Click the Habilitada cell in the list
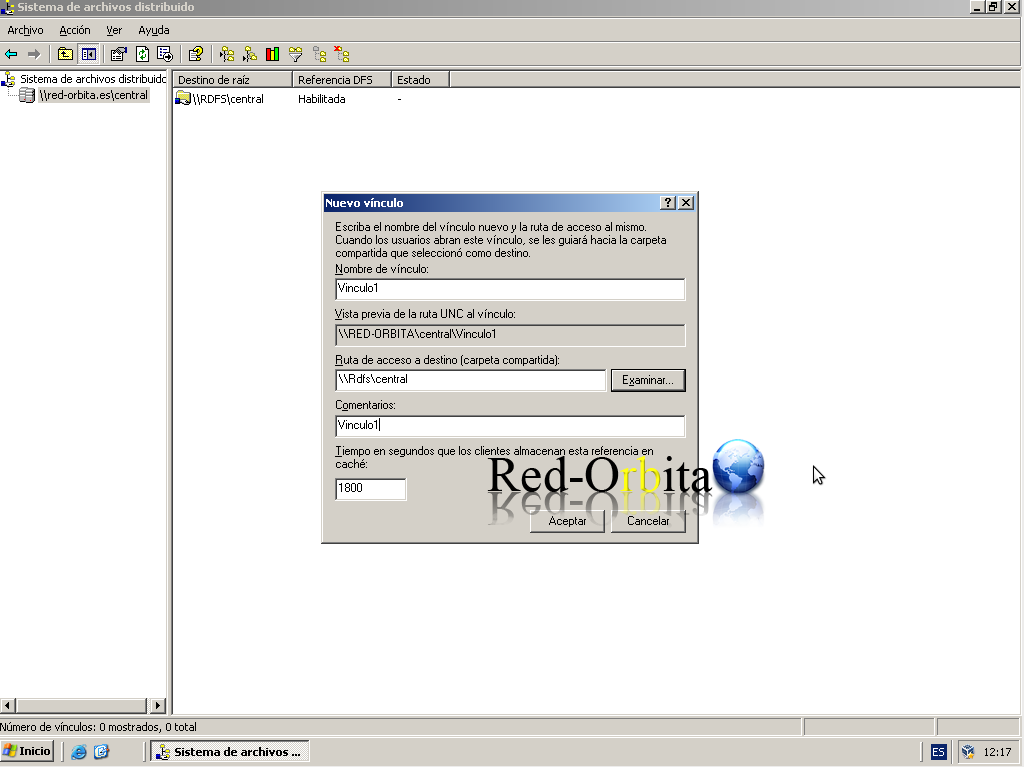Screen dimensions: 1024x767 tap(321, 99)
